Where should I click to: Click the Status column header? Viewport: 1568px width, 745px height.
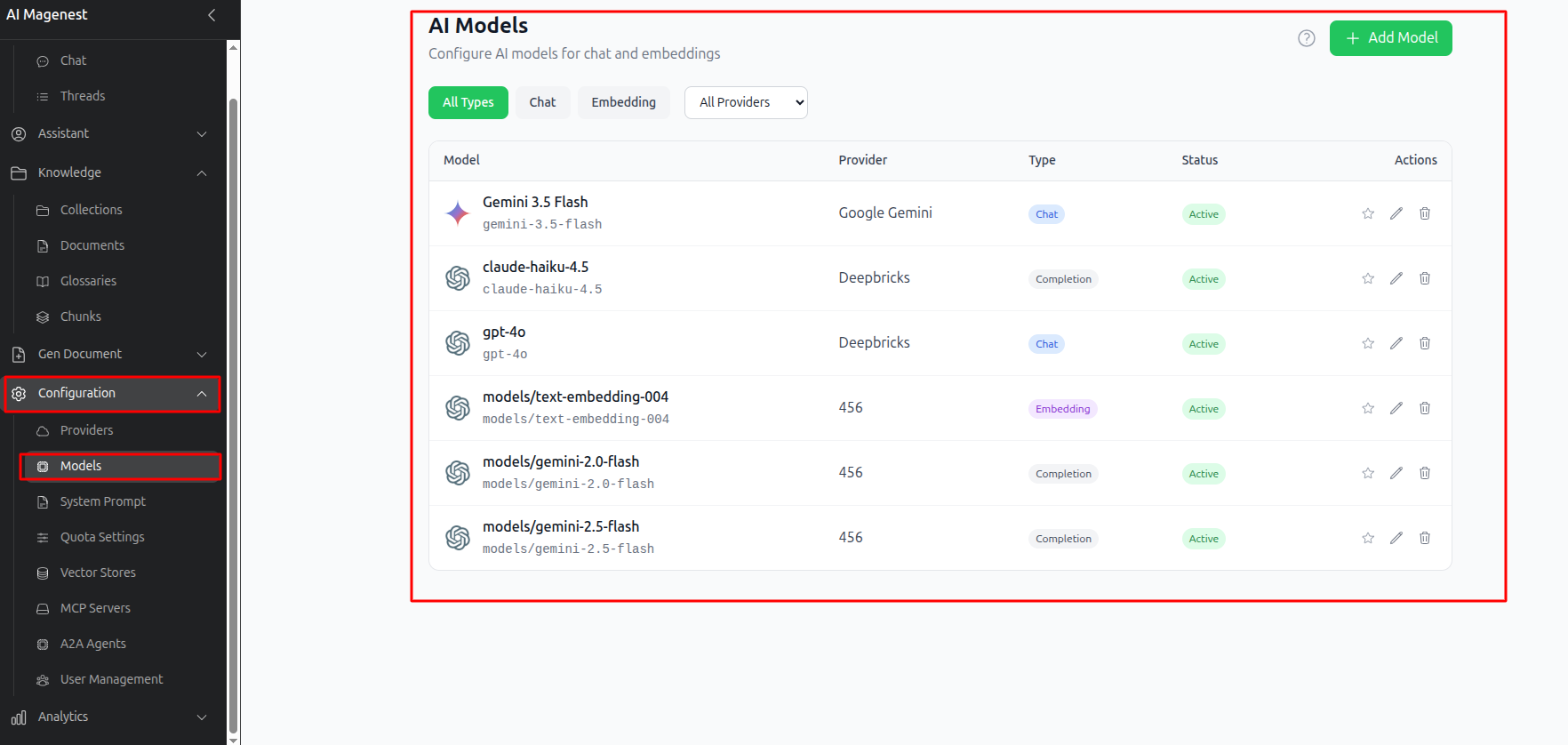1200,160
